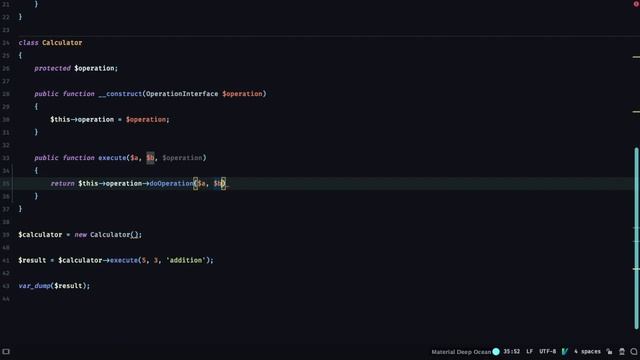
Task: Open the inspection profile icon in status bar
Action: 622,351
